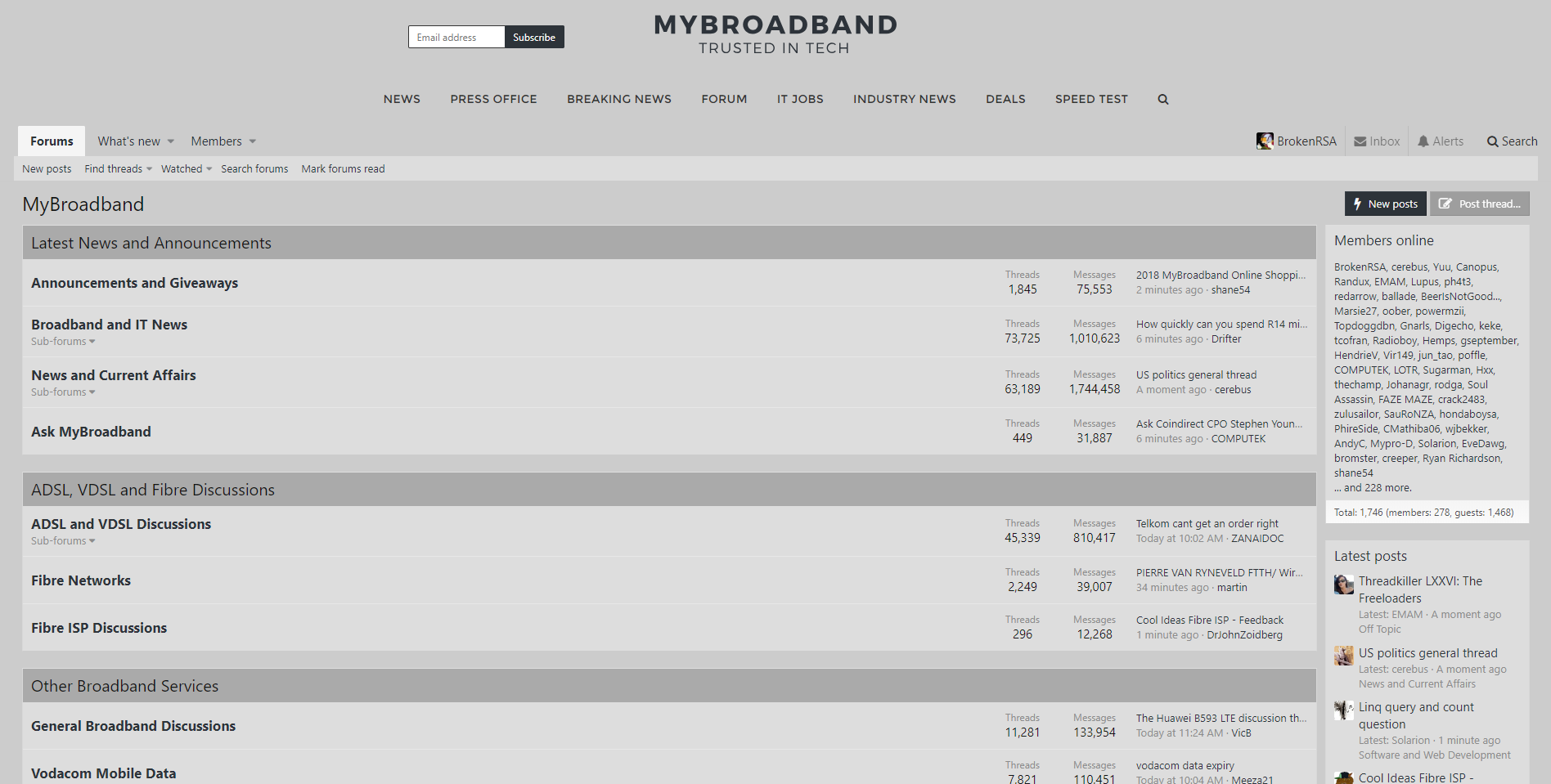Expand Sub-forums under ADSL and VDSL Discussions

coord(62,540)
